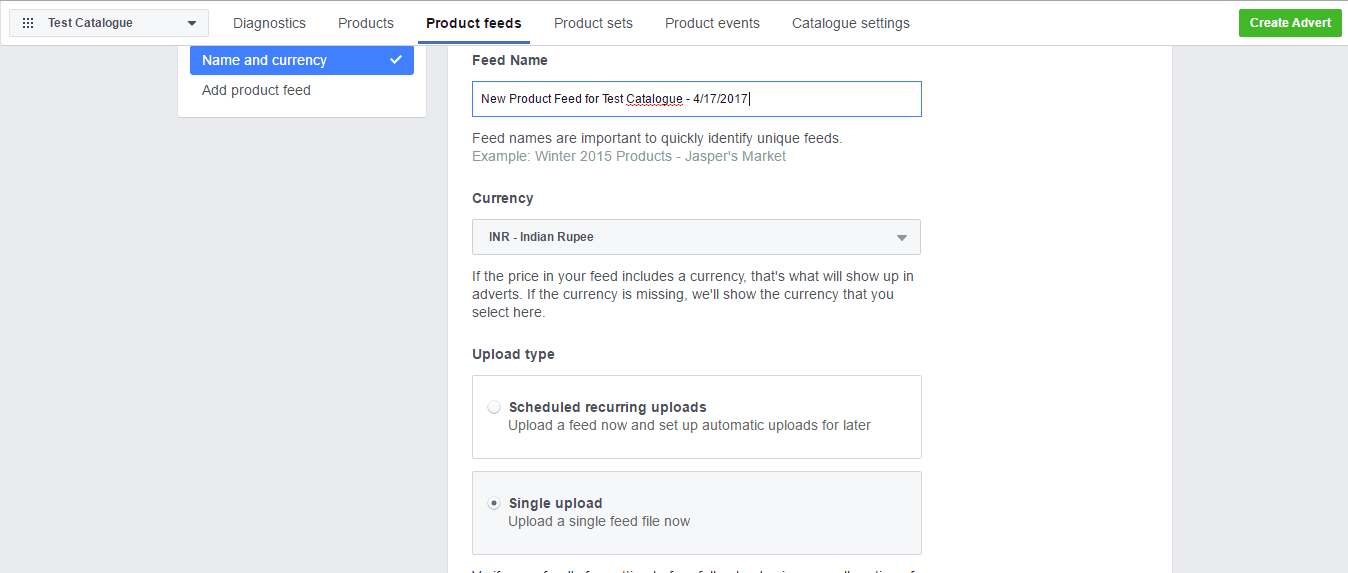1348x573 pixels.
Task: Click into the Feed Name text field
Action: (696, 99)
